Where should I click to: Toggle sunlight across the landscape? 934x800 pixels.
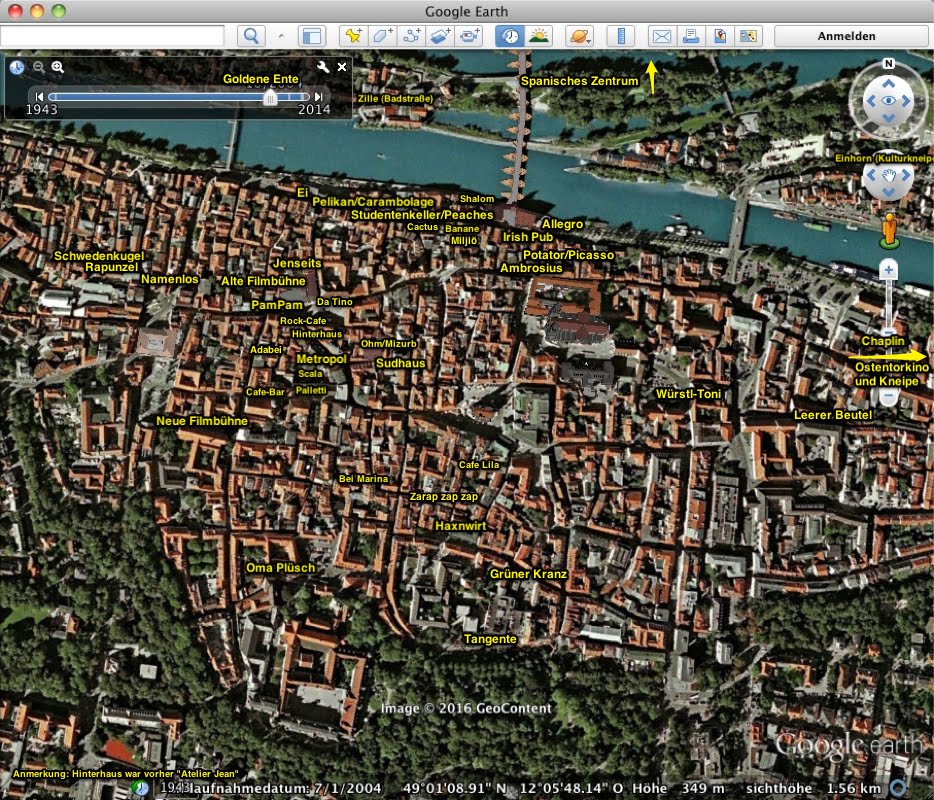tap(538, 36)
